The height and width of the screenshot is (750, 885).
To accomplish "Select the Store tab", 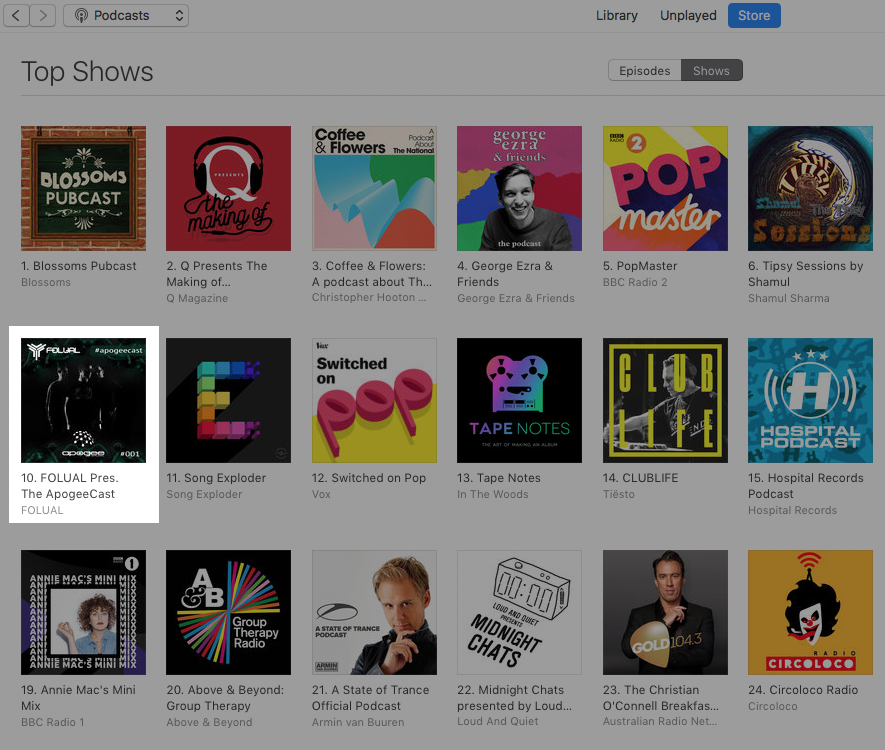I will [x=754, y=15].
